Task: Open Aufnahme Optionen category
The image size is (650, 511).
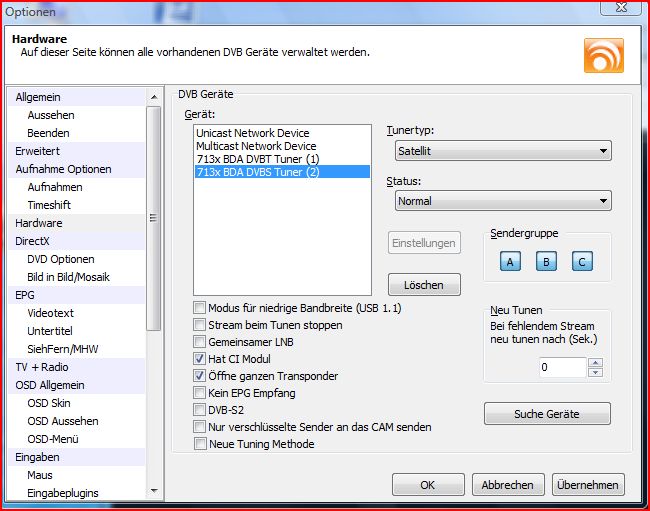Action: click(76, 169)
